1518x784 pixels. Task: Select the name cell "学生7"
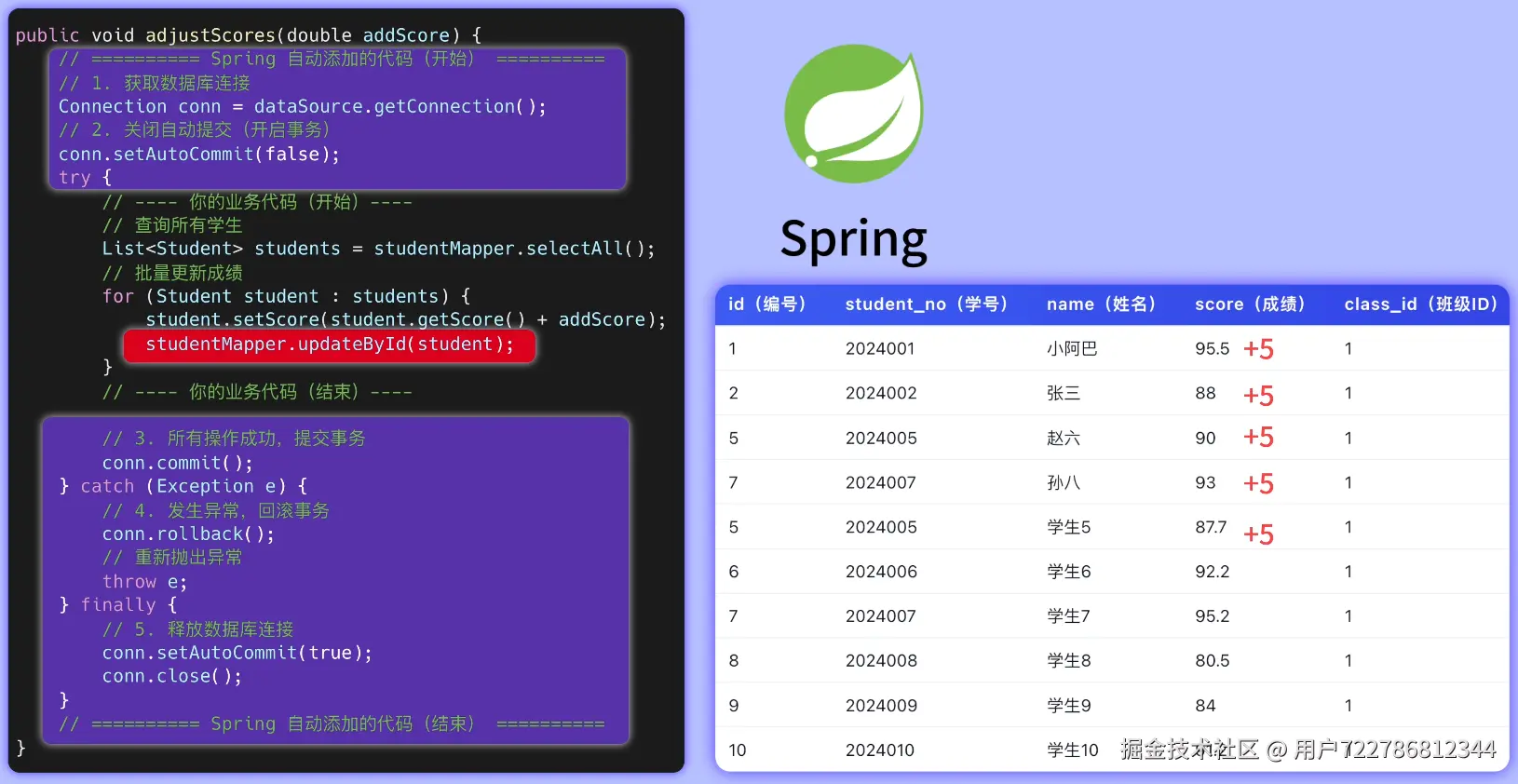(1068, 616)
